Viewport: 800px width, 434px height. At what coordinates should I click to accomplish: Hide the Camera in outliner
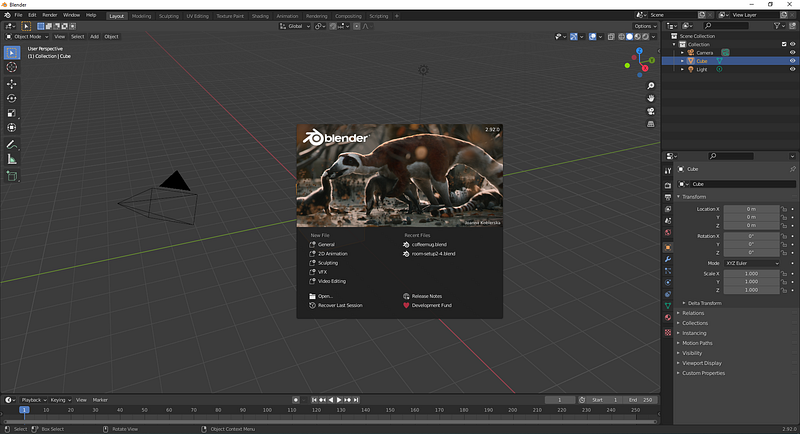click(x=792, y=53)
